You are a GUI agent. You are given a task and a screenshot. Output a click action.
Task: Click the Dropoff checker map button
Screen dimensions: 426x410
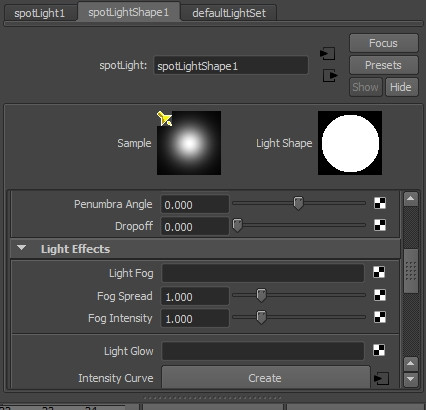pyautogui.click(x=380, y=225)
